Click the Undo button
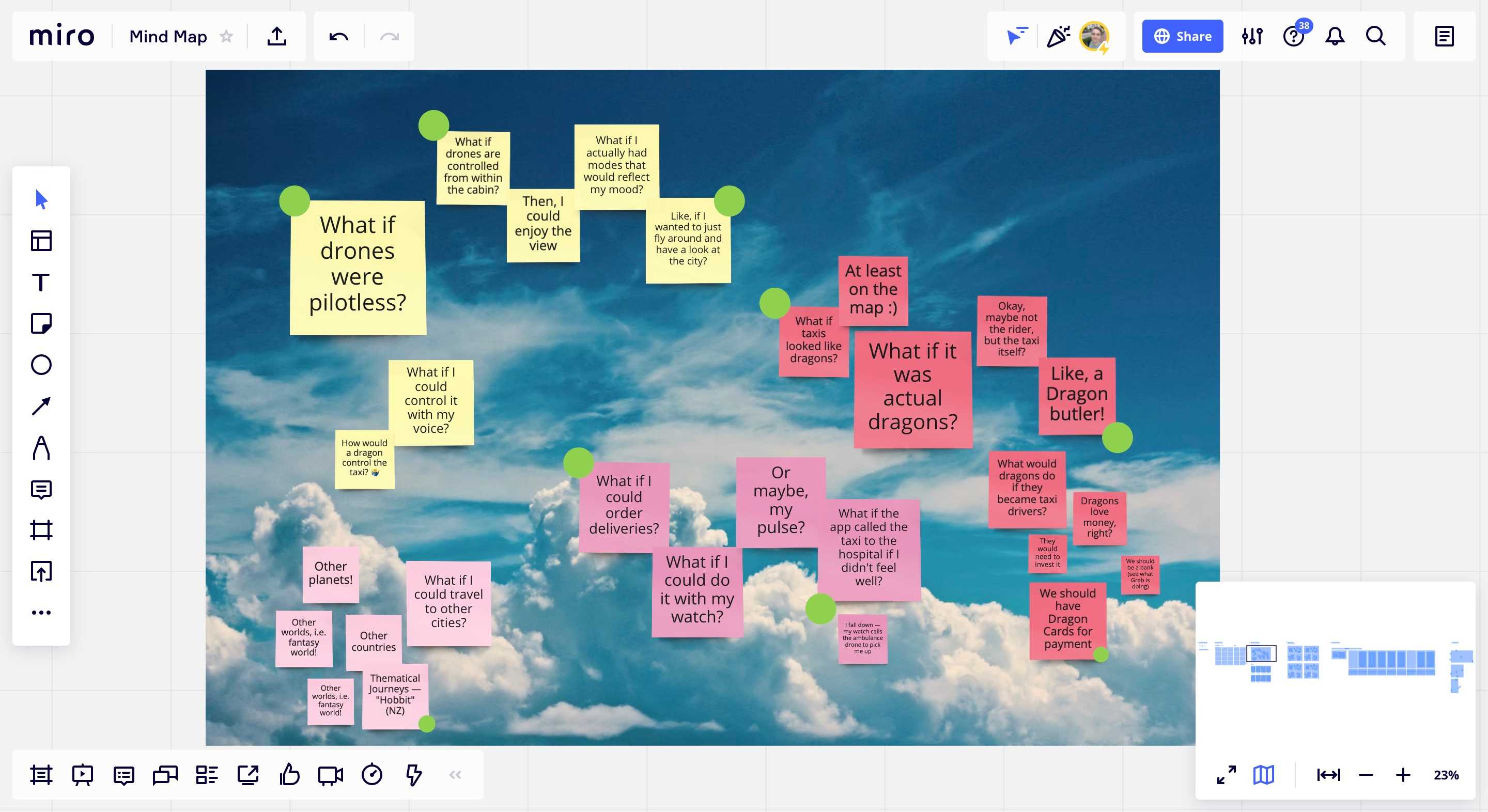Image resolution: width=1488 pixels, height=812 pixels. [x=338, y=36]
